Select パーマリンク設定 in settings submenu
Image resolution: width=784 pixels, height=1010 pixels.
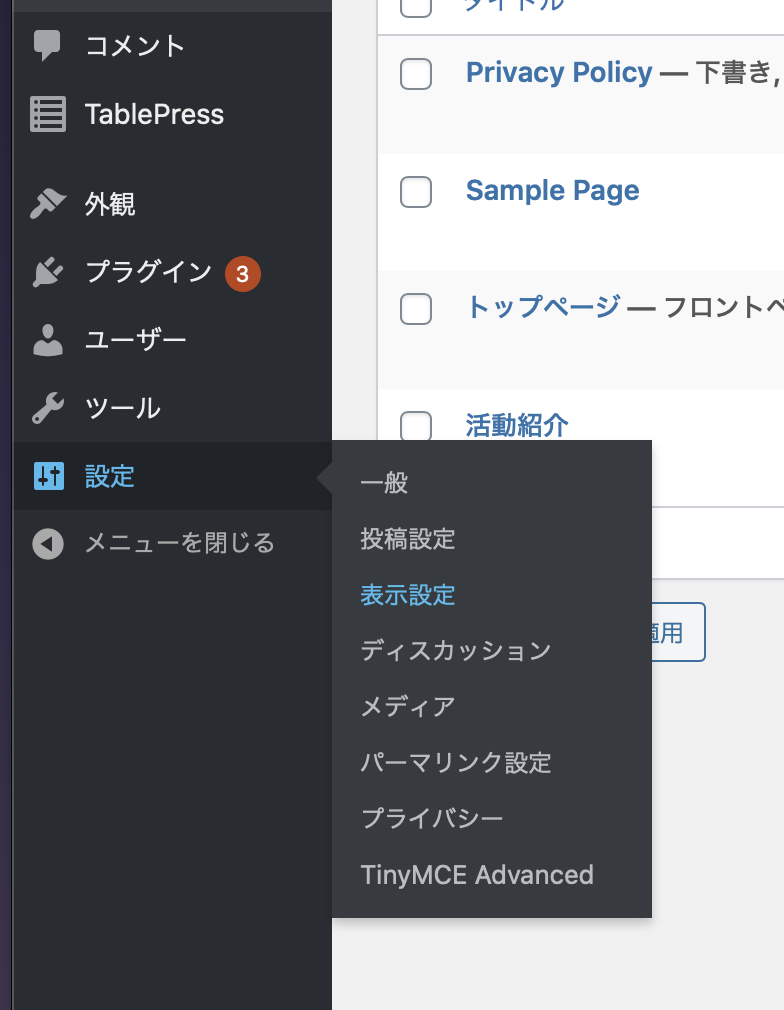point(455,763)
